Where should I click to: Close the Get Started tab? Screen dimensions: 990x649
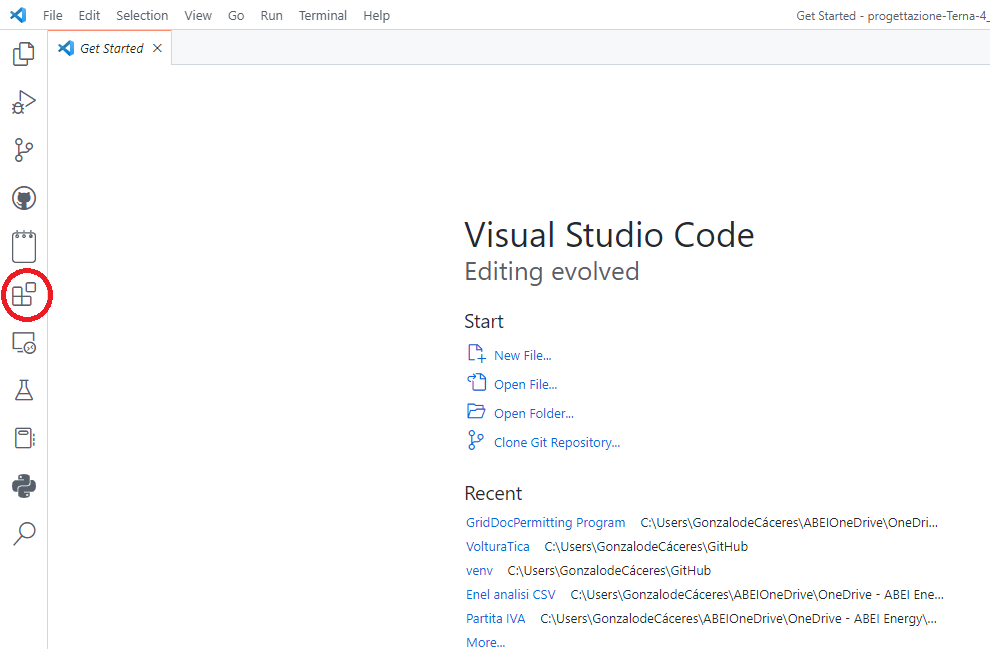(157, 47)
